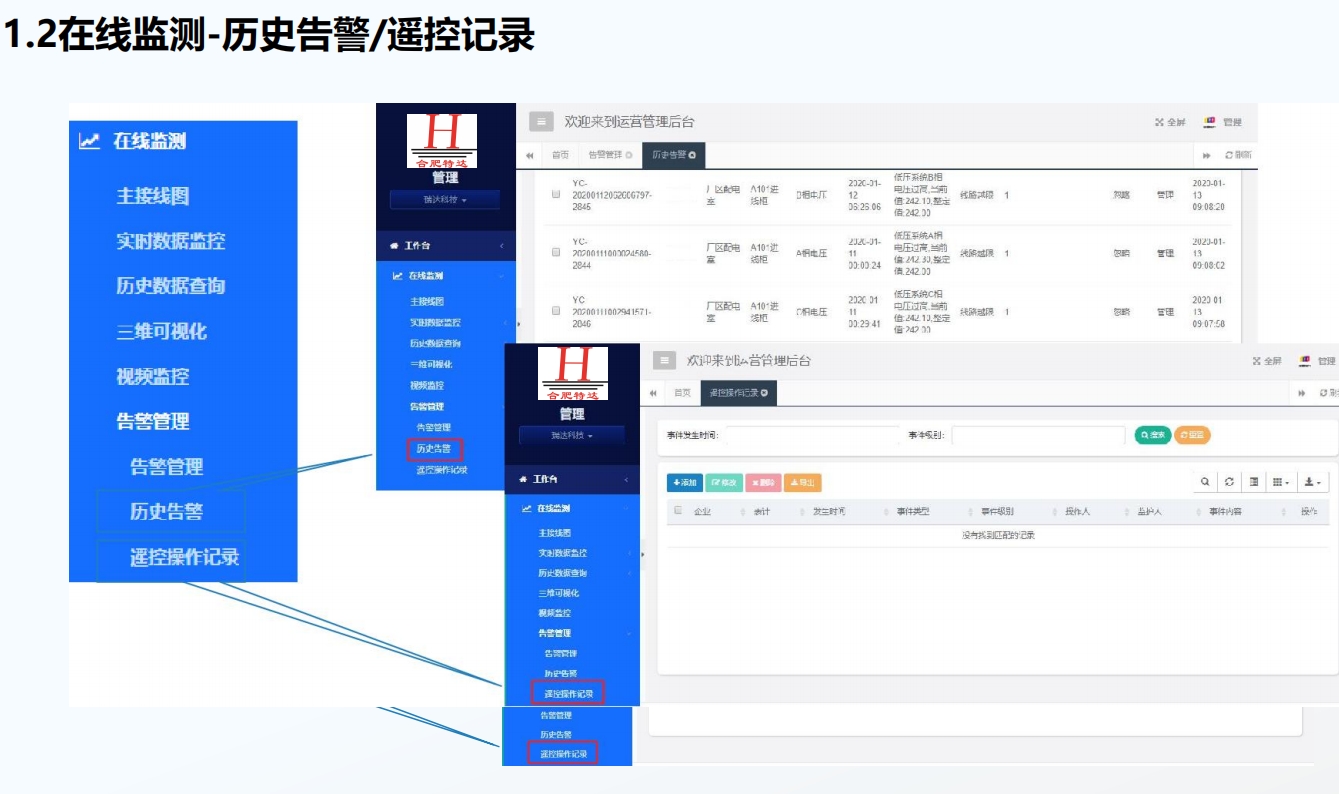Close the 历史告警 tab with its x icon
The height and width of the screenshot is (794, 1339).
[692, 155]
